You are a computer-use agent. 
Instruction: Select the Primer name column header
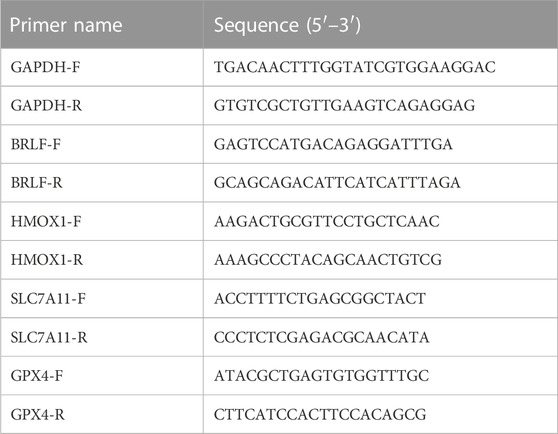click(66, 25)
